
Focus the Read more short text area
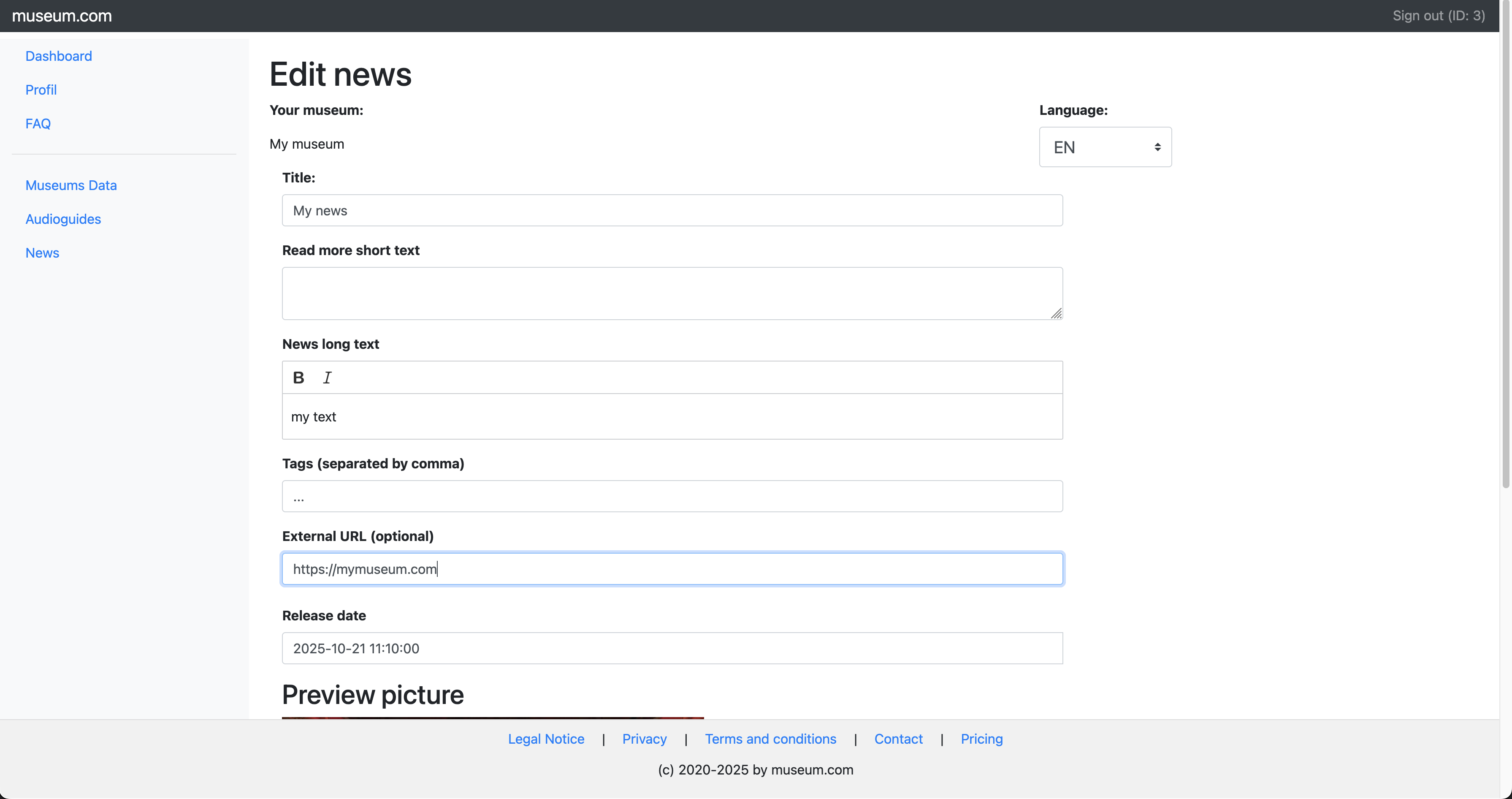672,293
